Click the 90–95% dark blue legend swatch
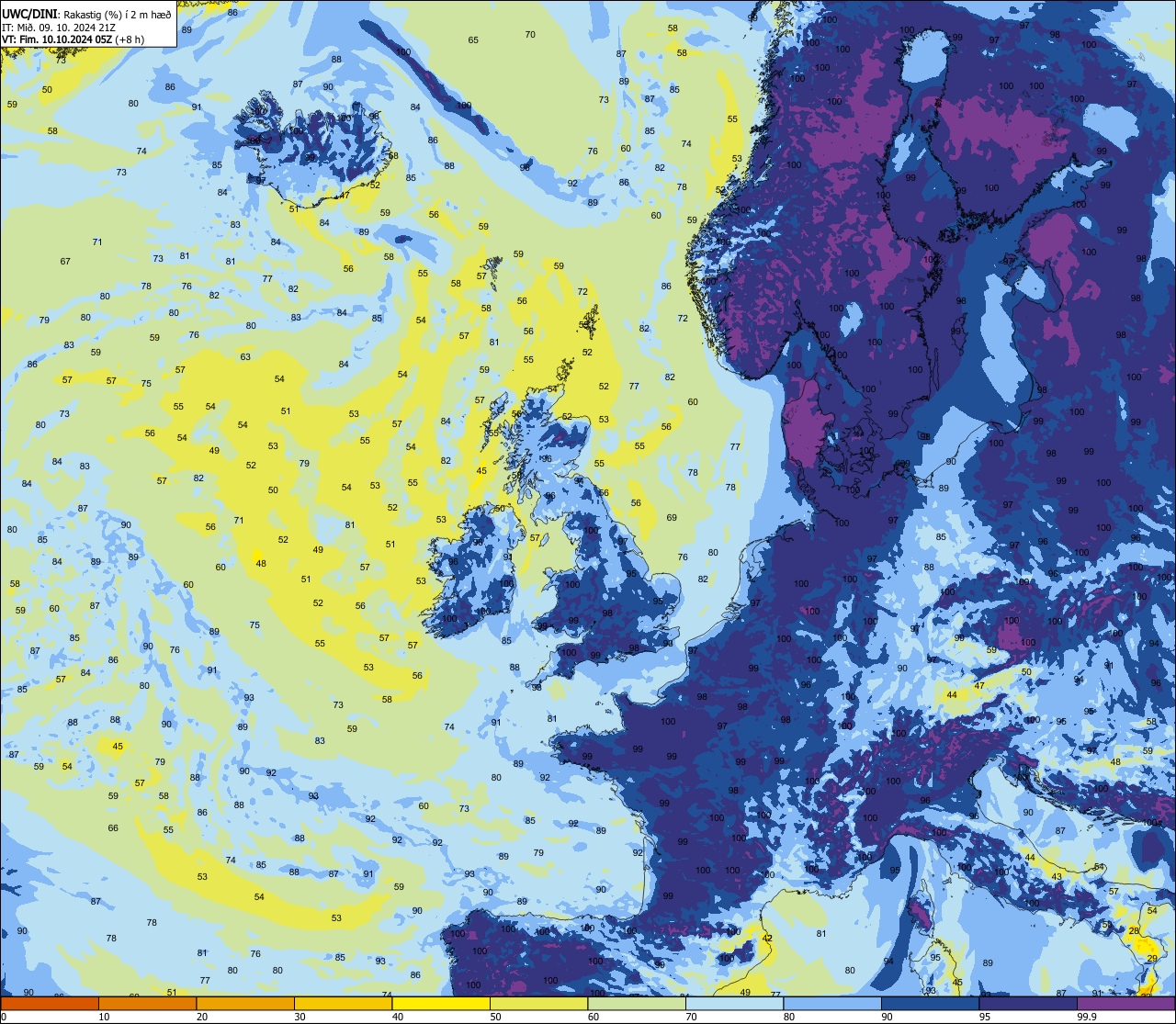This screenshot has height=1024, width=1176. 931,1003
